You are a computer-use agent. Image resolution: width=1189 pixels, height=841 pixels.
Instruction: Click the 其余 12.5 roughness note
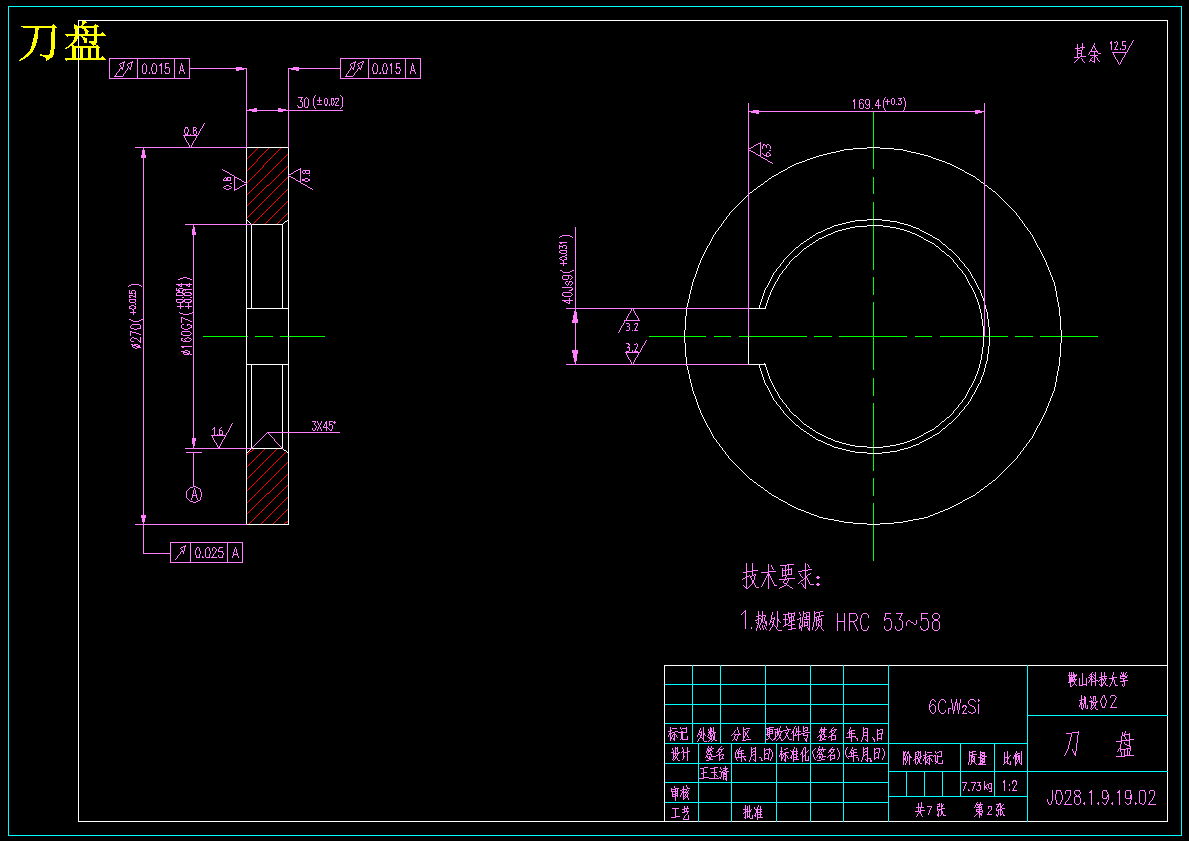pyautogui.click(x=1103, y=53)
